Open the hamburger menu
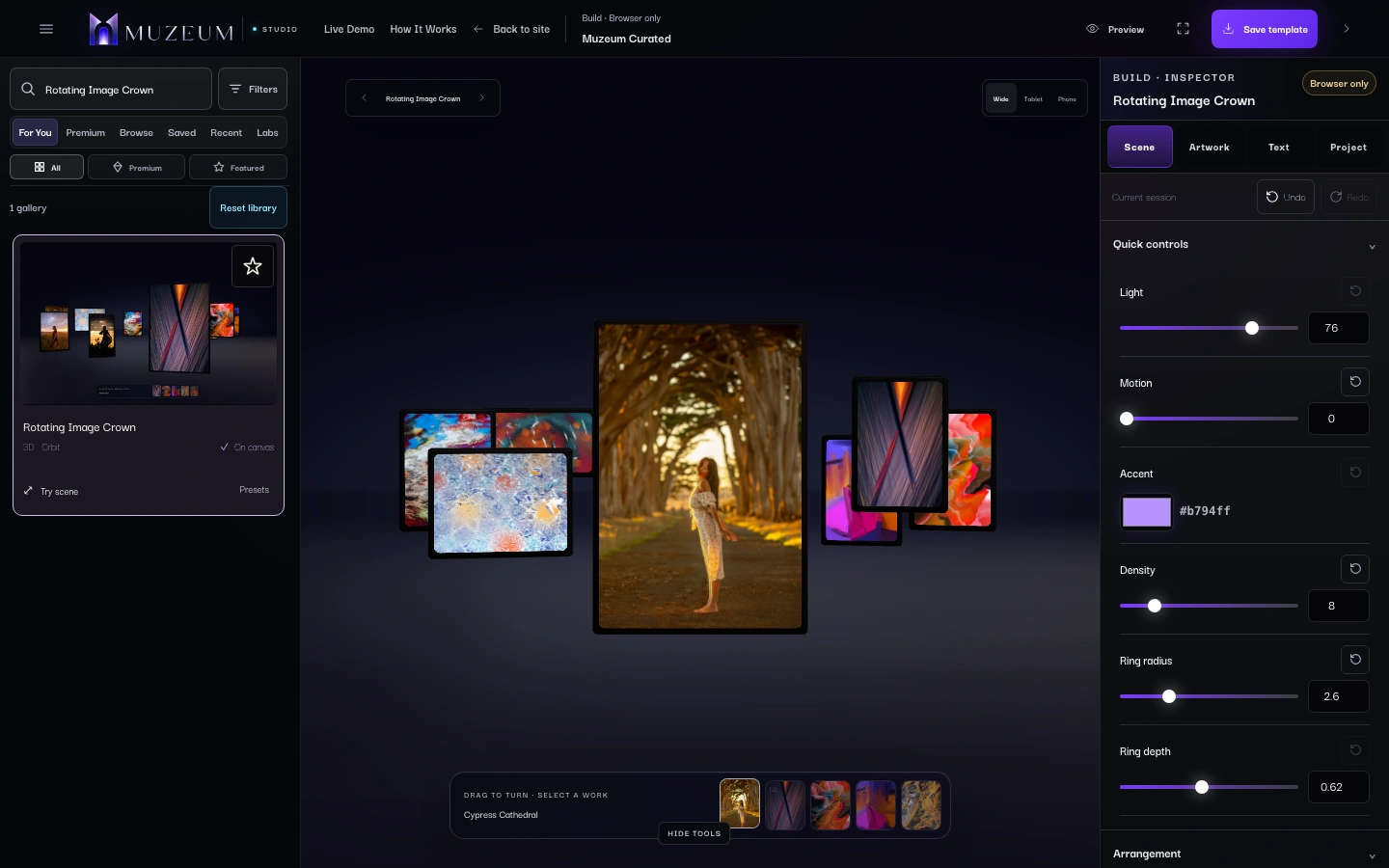This screenshot has height=868, width=1389. 45,29
